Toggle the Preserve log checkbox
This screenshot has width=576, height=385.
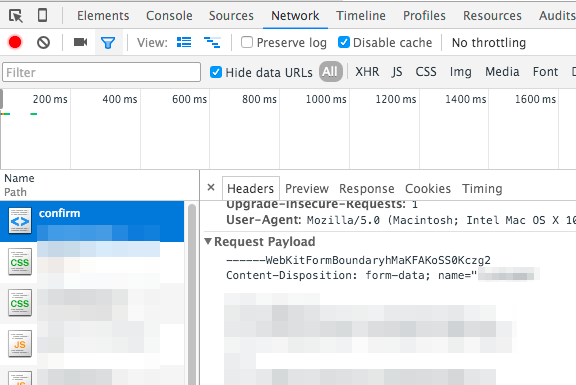tap(247, 42)
